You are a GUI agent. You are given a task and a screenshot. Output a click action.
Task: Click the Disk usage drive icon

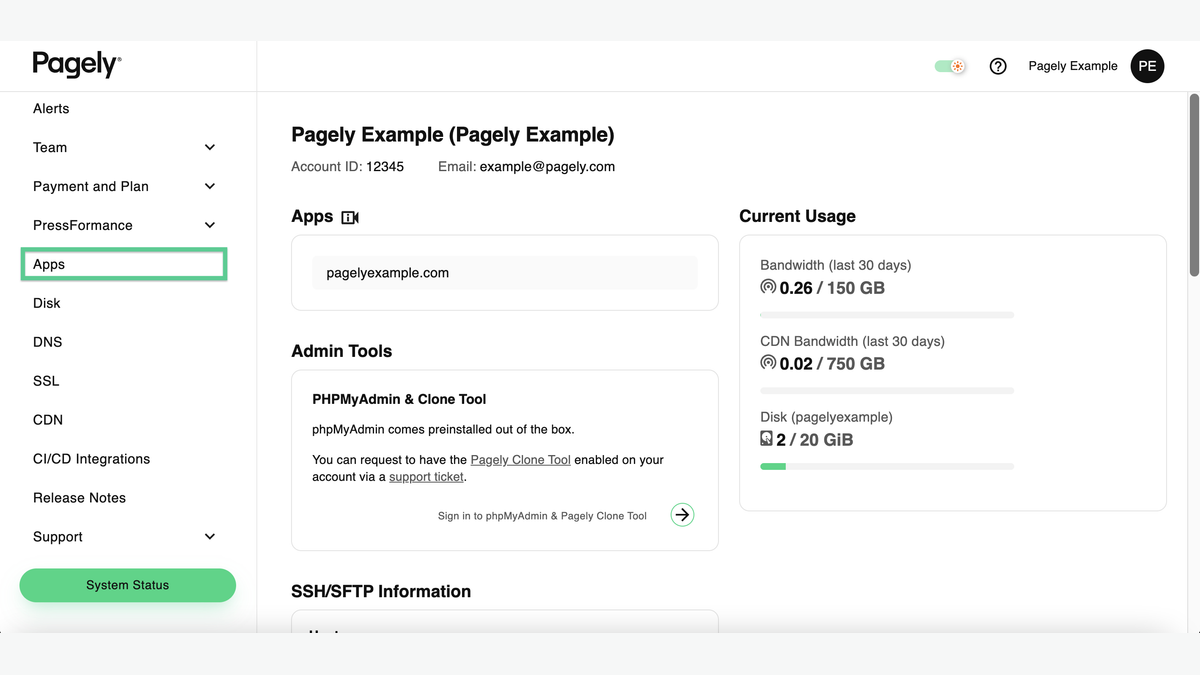click(x=767, y=439)
